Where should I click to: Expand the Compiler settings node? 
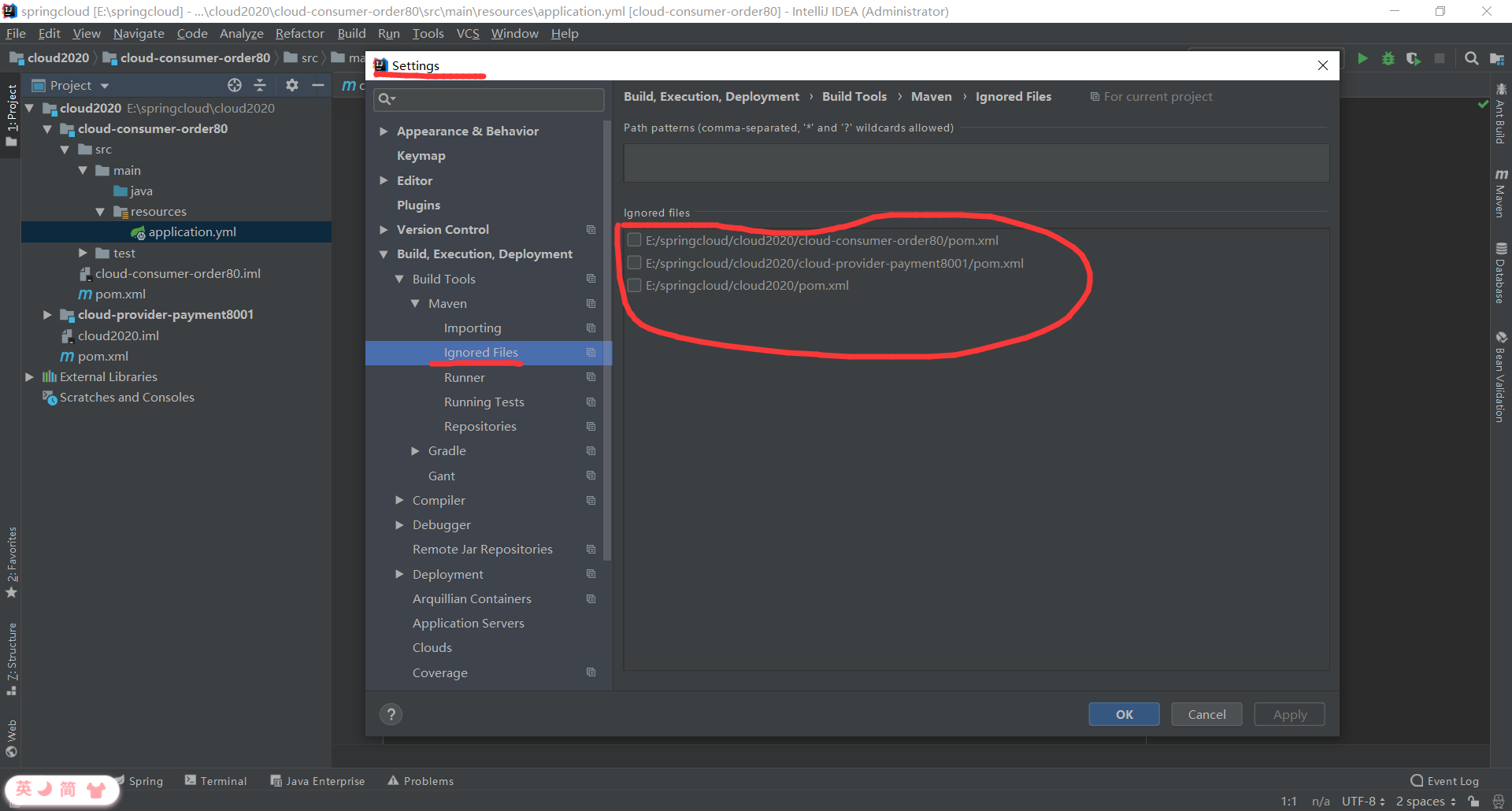pyautogui.click(x=399, y=500)
